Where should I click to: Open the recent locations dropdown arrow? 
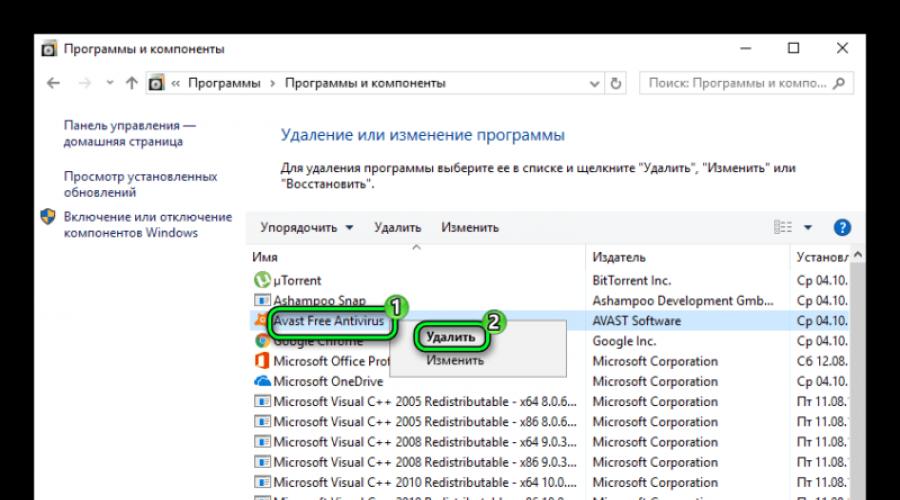coord(110,83)
